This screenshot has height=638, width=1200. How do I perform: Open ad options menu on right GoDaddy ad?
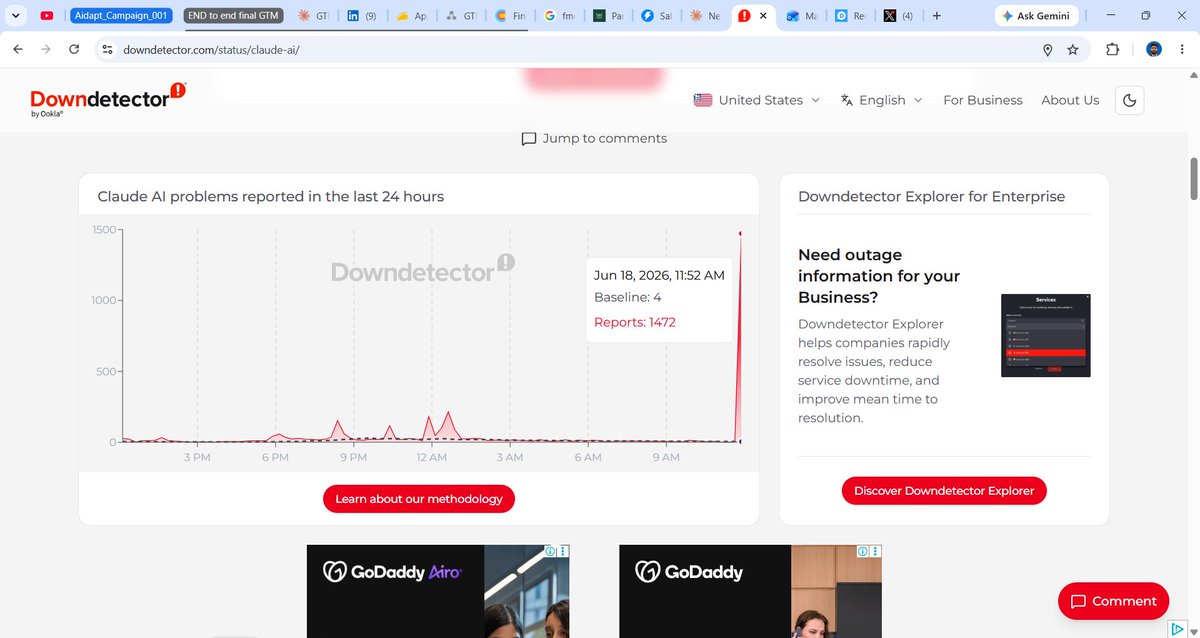[x=876, y=551]
